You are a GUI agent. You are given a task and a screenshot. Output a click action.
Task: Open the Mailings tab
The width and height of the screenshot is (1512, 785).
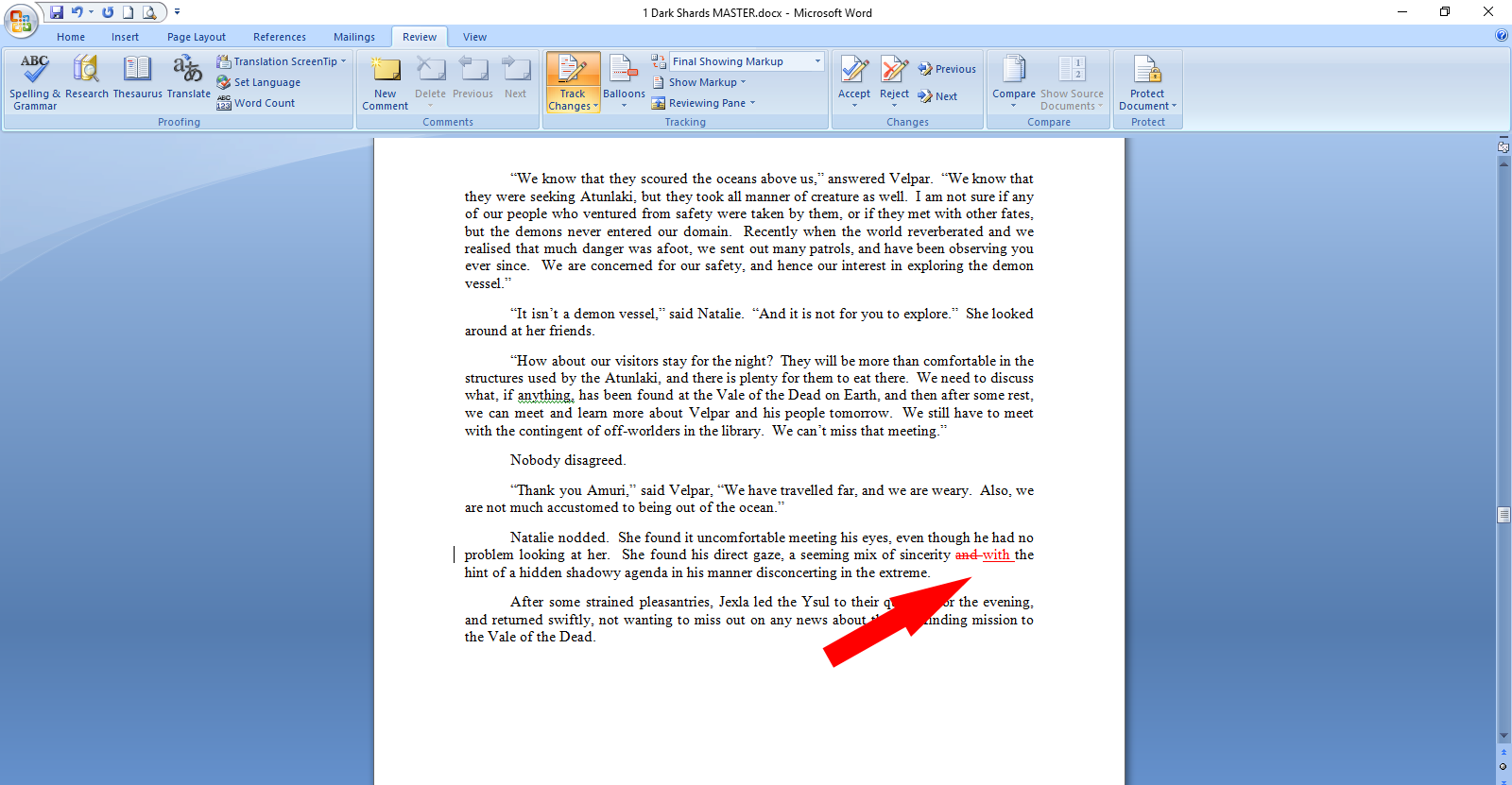tap(354, 37)
